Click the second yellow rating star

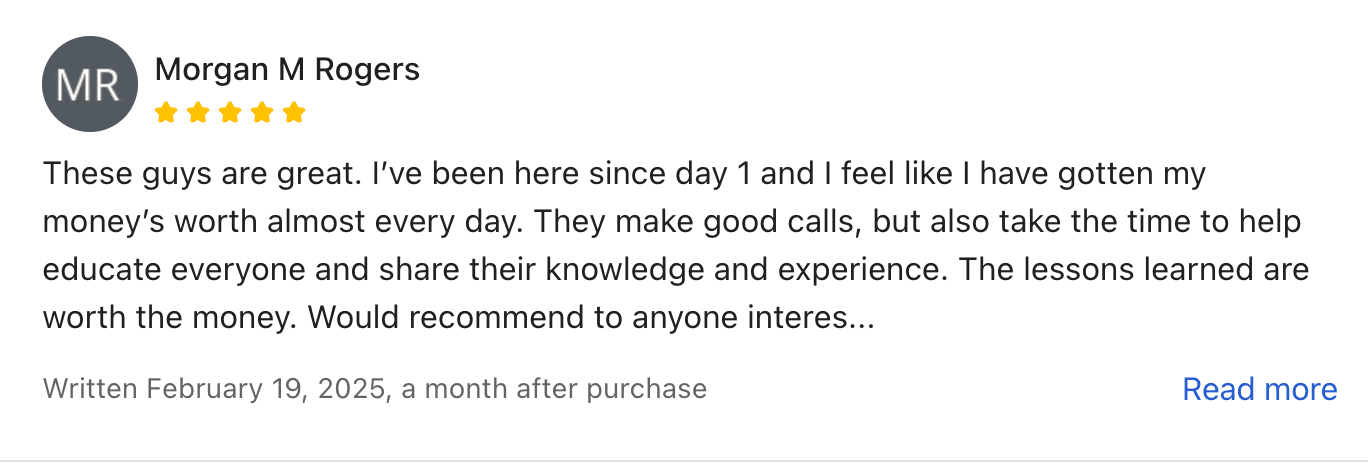coord(198,112)
